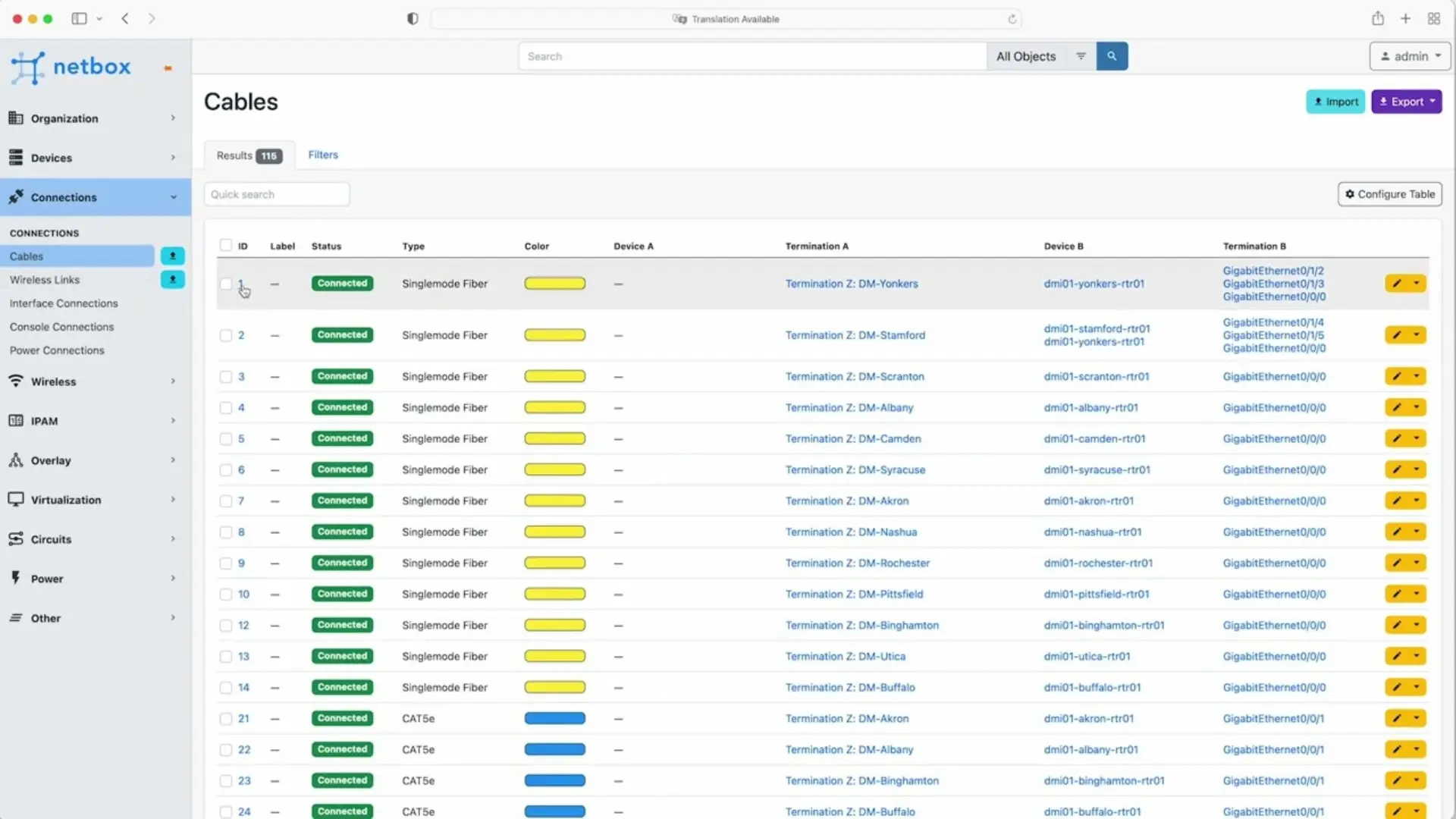Screen dimensions: 1456x819
Task: Click the Configure Table button
Action: (1390, 194)
